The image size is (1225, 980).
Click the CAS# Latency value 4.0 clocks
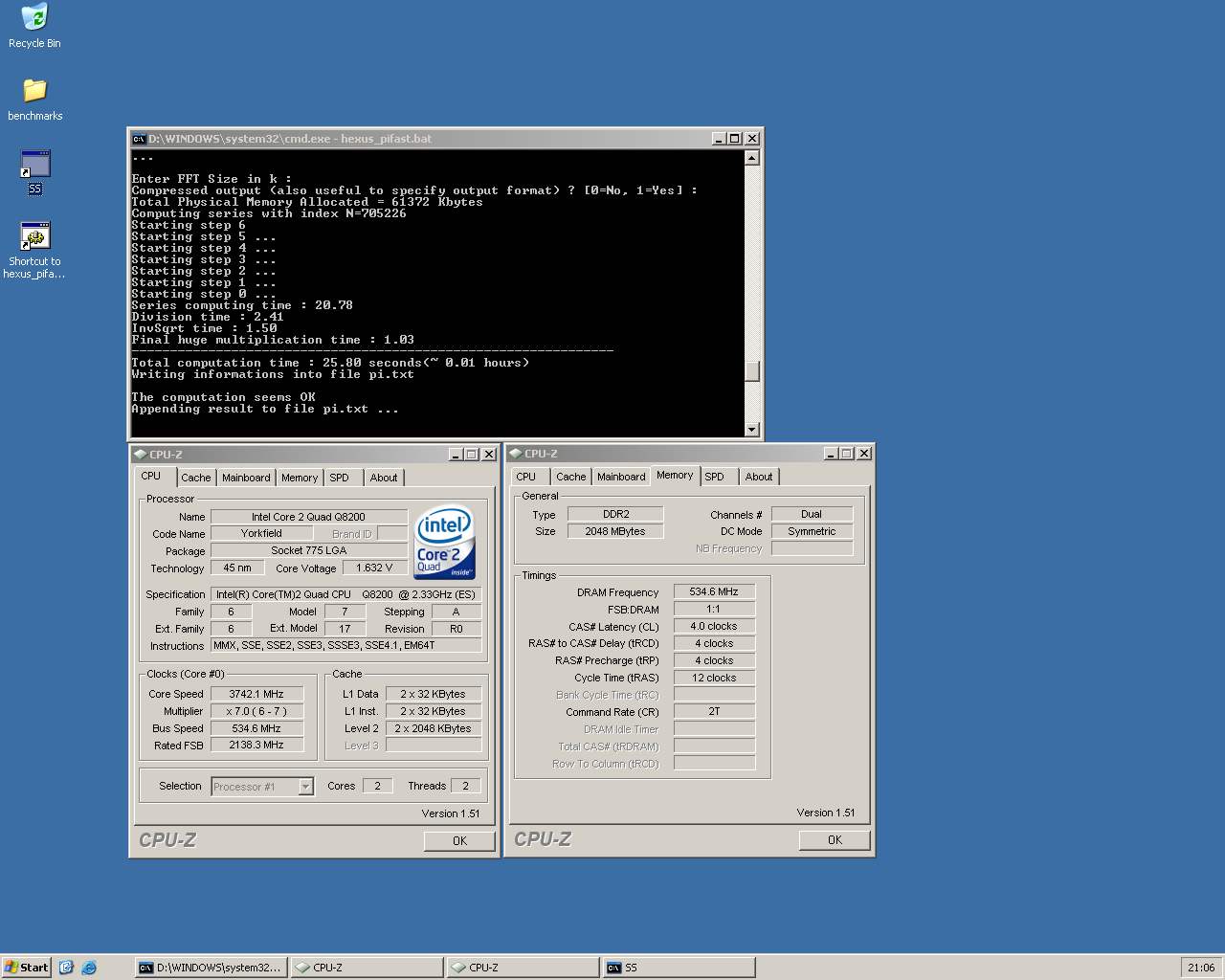click(x=714, y=626)
